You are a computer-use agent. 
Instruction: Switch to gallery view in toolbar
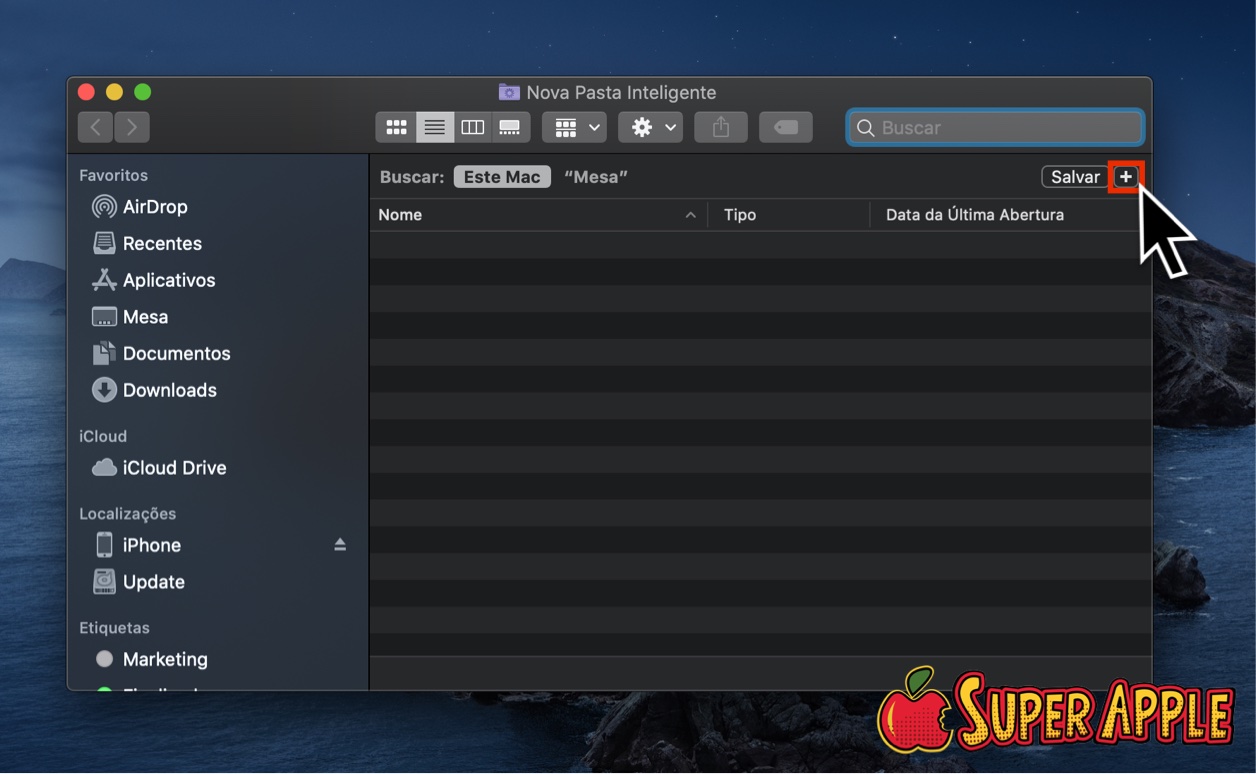(x=510, y=128)
